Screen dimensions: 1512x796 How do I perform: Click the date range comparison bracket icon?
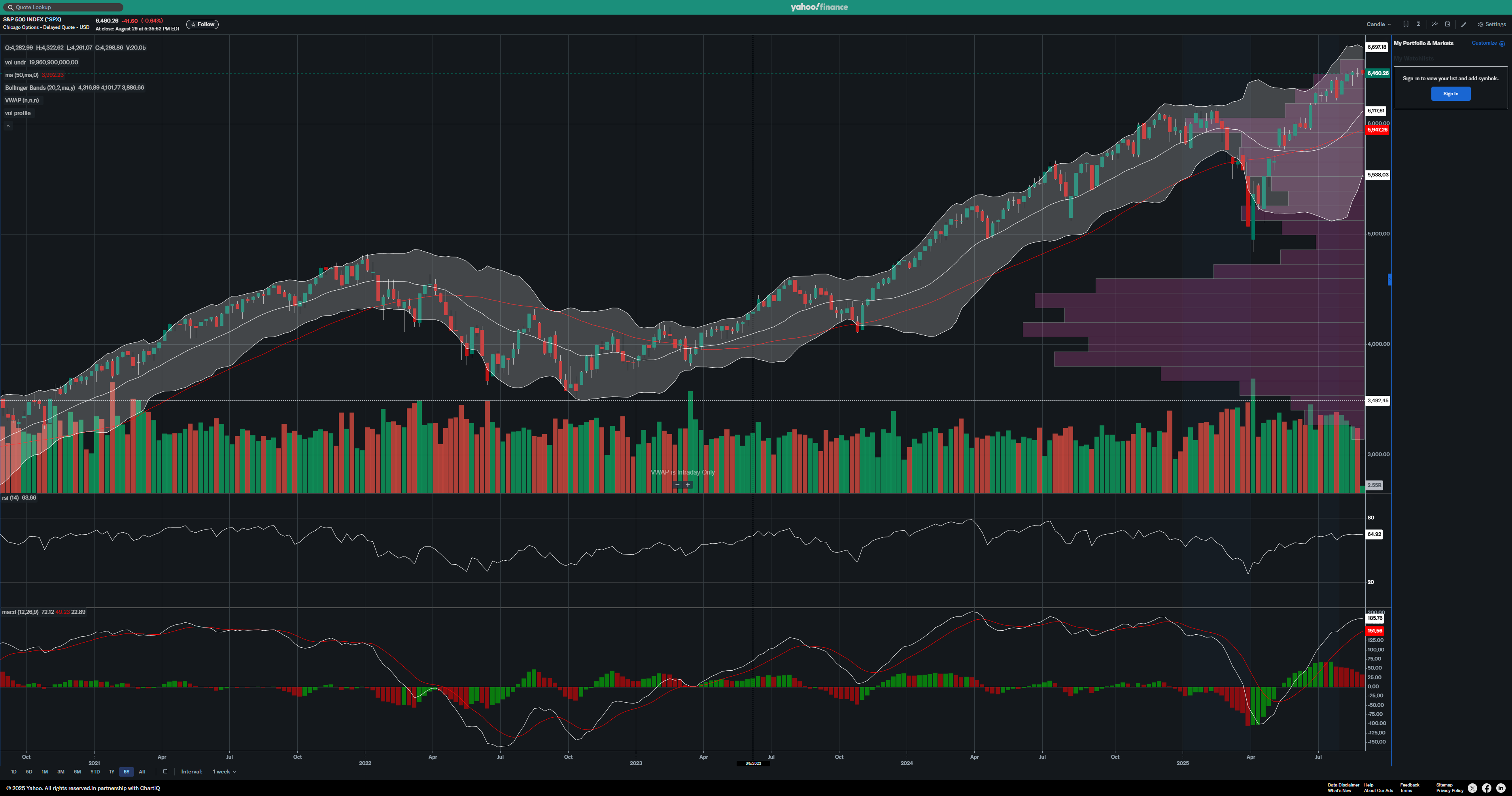1406,24
